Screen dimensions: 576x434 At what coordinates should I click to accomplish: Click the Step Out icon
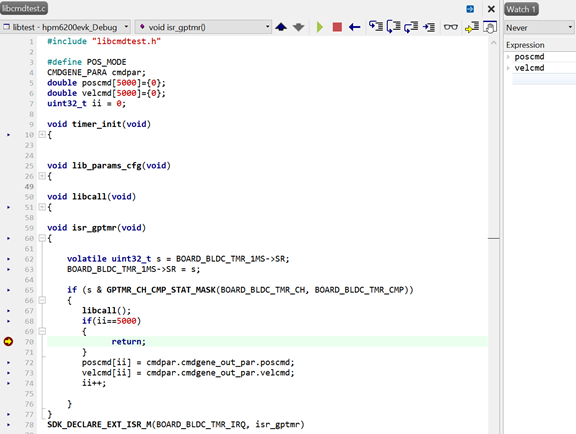[x=411, y=27]
